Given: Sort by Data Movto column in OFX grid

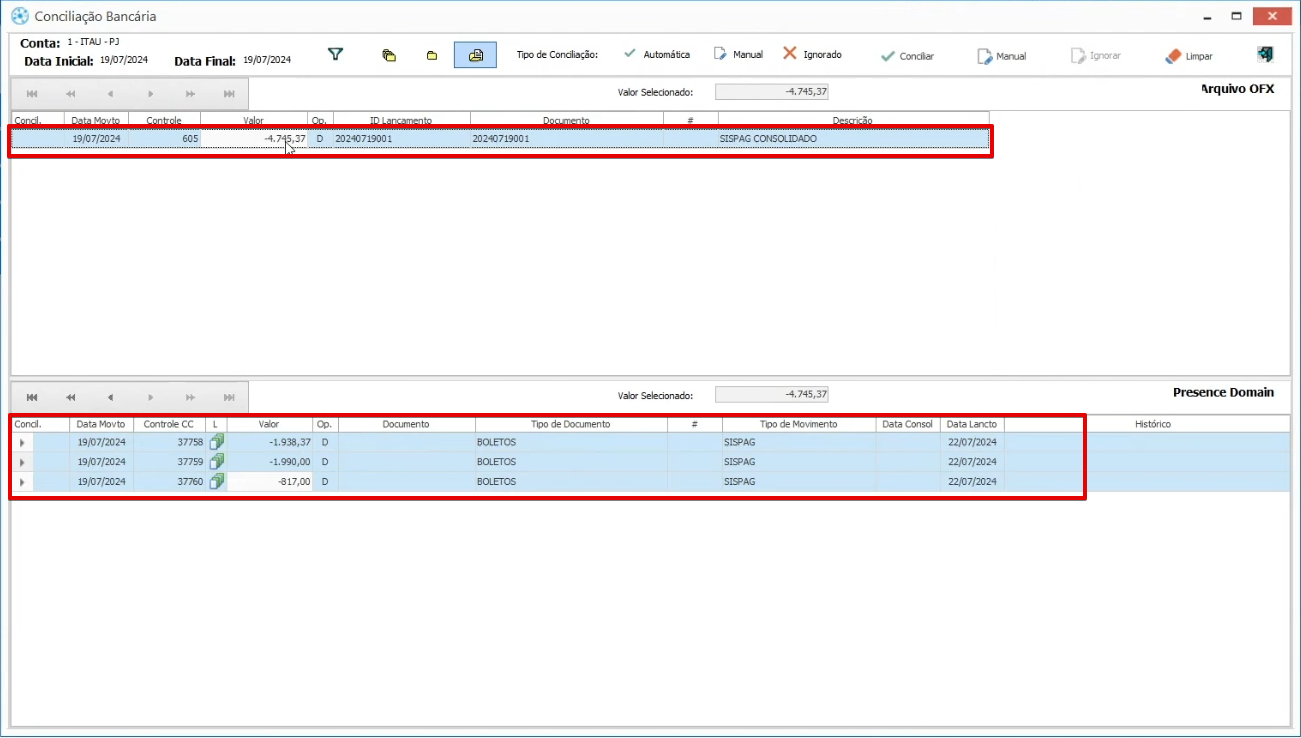Looking at the screenshot, I should [96, 120].
